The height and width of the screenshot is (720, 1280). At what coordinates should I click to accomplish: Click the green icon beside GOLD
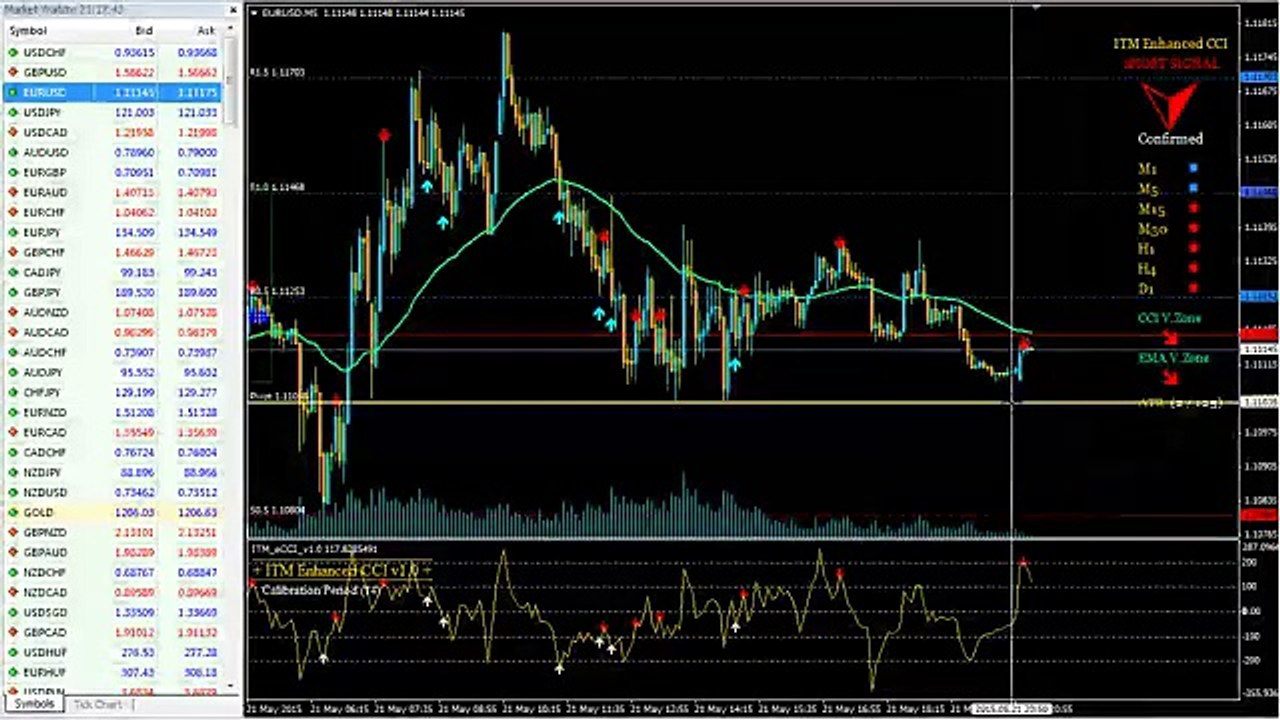click(x=13, y=513)
